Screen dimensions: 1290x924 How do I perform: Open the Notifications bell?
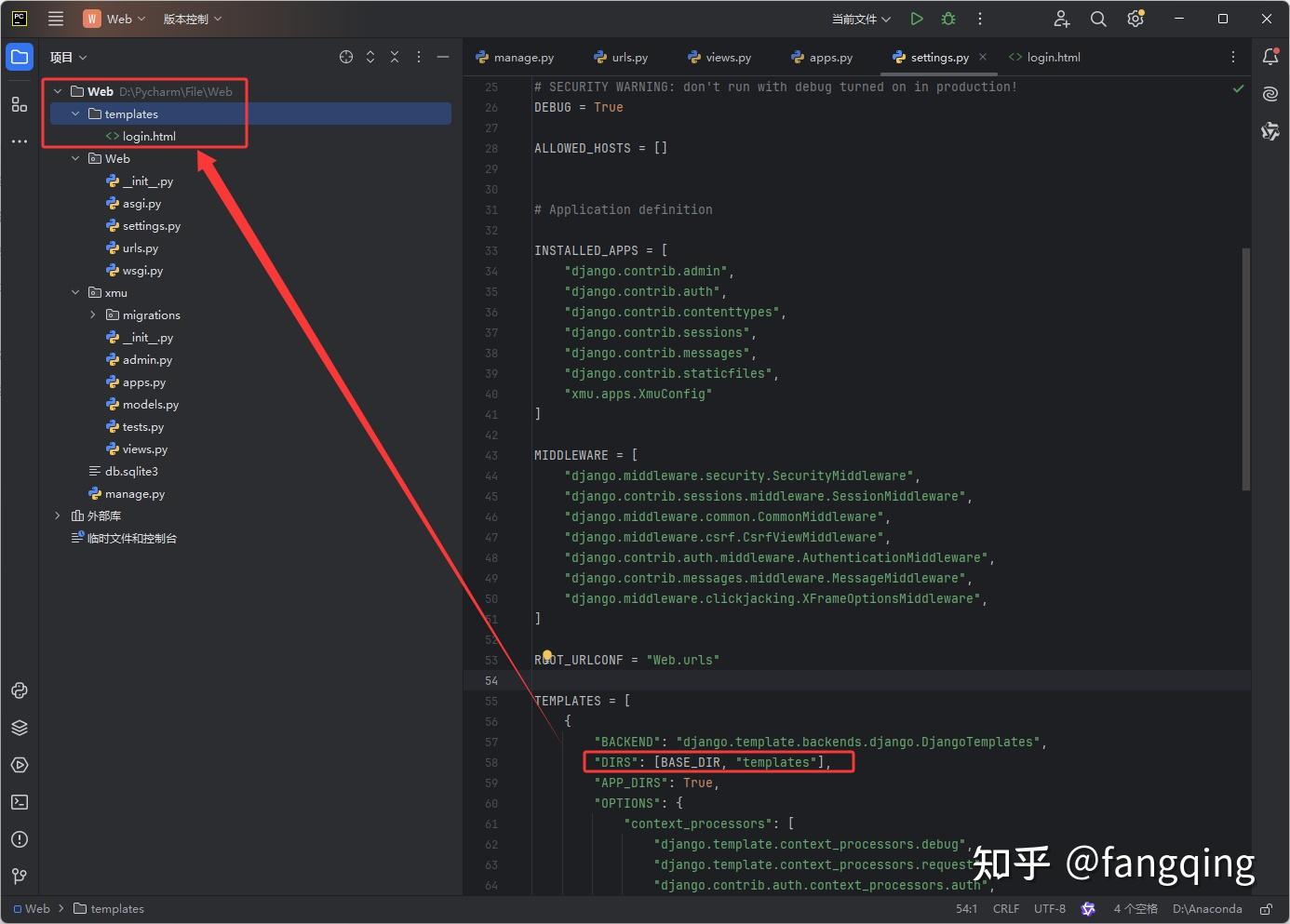[1270, 57]
